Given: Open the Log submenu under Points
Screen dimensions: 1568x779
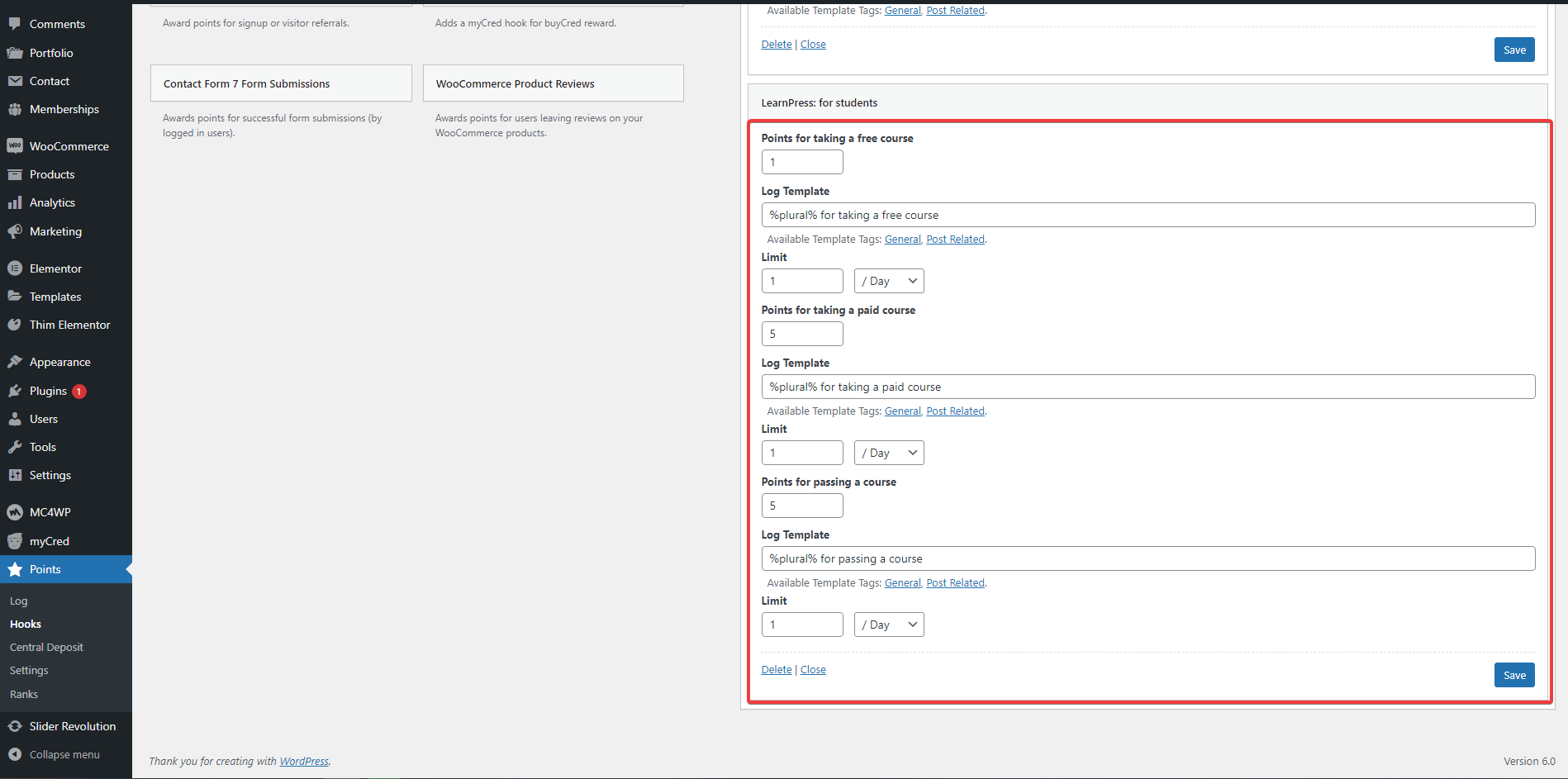Looking at the screenshot, I should click(19, 601).
